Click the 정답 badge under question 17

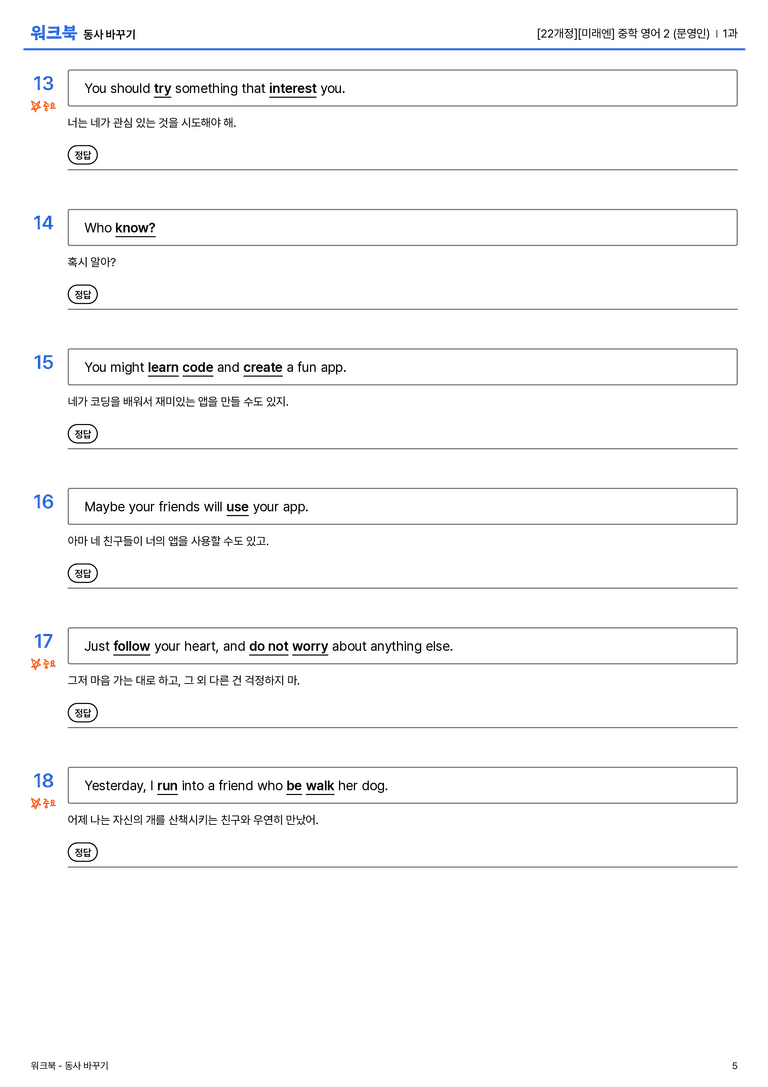click(82, 712)
